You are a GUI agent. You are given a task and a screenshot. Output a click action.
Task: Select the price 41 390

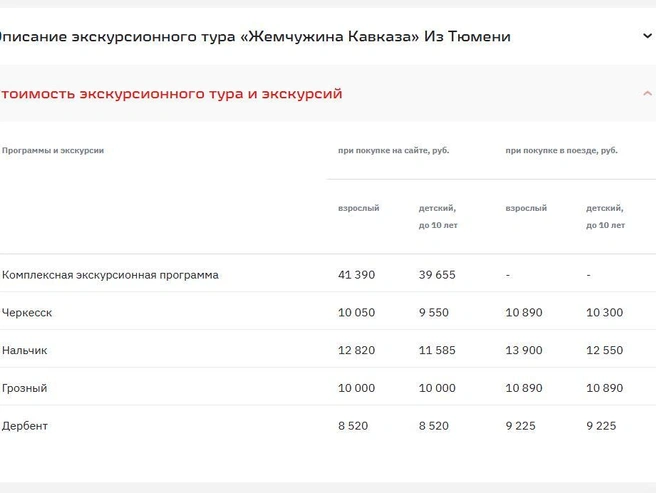[356, 275]
